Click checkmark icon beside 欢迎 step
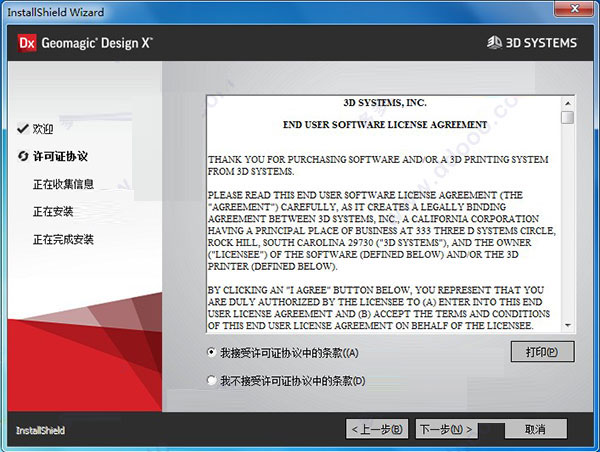 (23, 129)
